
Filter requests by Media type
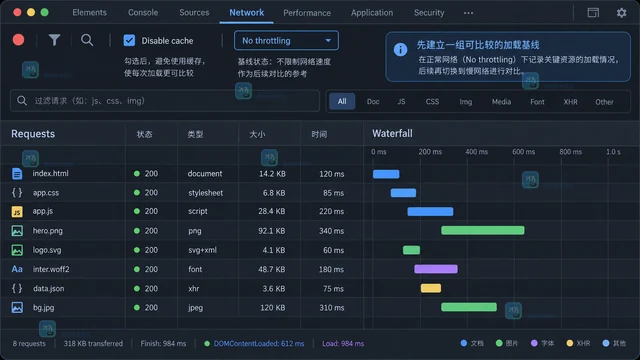coord(501,102)
